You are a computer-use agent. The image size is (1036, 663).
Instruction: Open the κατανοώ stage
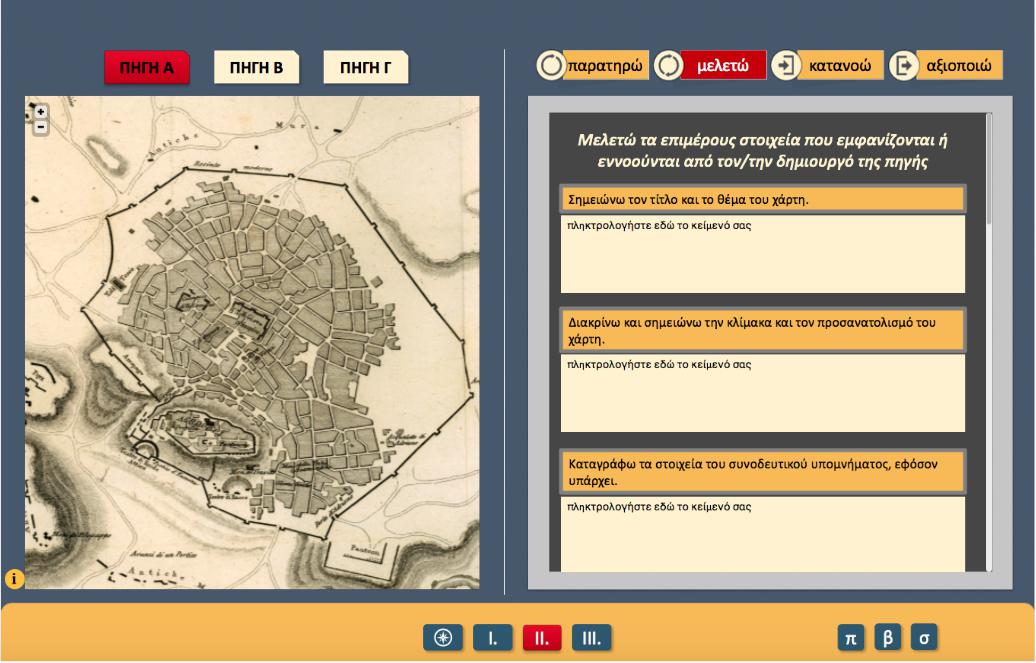pyautogui.click(x=840, y=65)
